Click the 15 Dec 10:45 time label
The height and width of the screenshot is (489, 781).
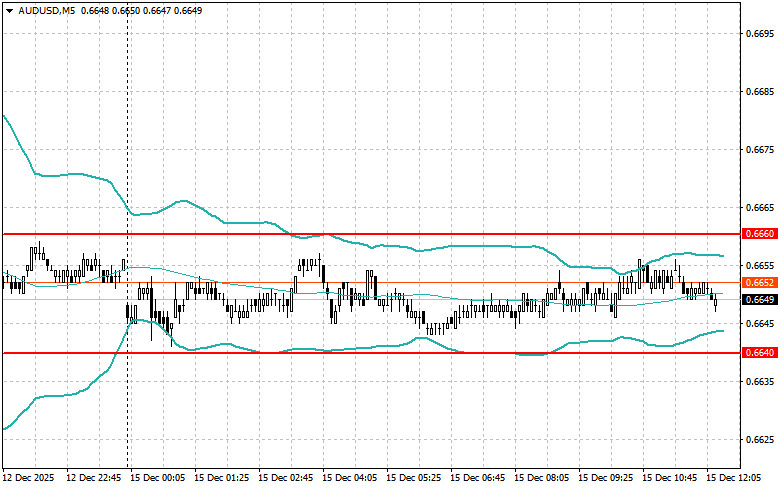[x=669, y=478]
